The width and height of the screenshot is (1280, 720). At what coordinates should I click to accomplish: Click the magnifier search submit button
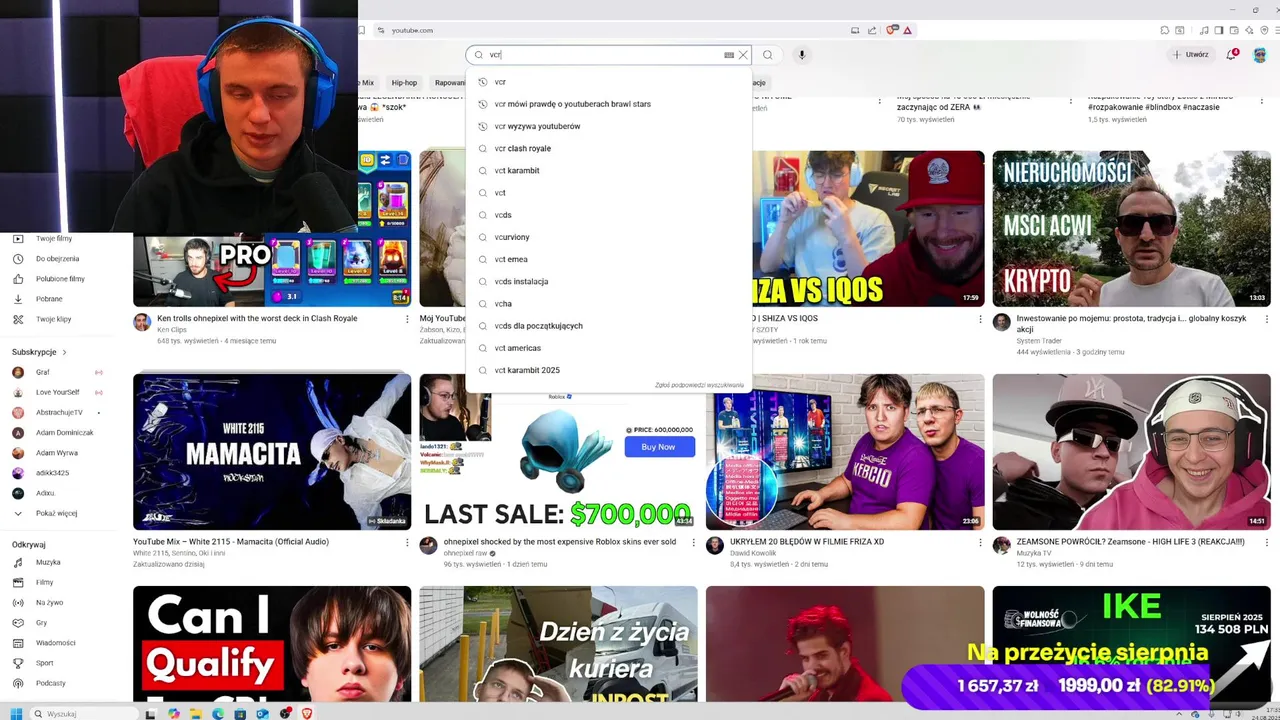pyautogui.click(x=767, y=55)
